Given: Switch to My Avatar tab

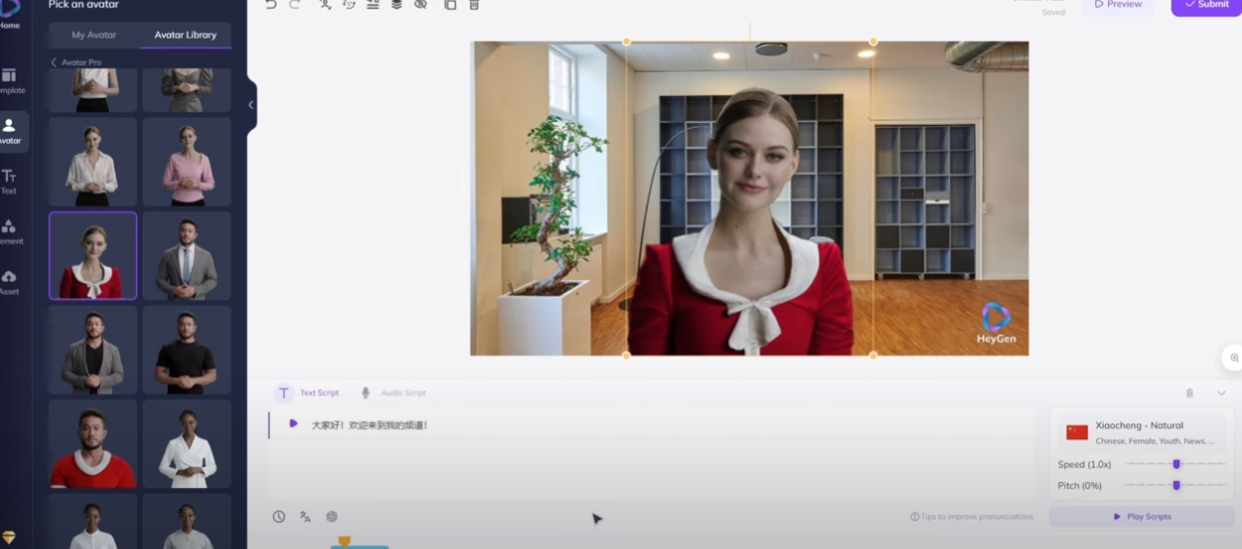Looking at the screenshot, I should (94, 35).
